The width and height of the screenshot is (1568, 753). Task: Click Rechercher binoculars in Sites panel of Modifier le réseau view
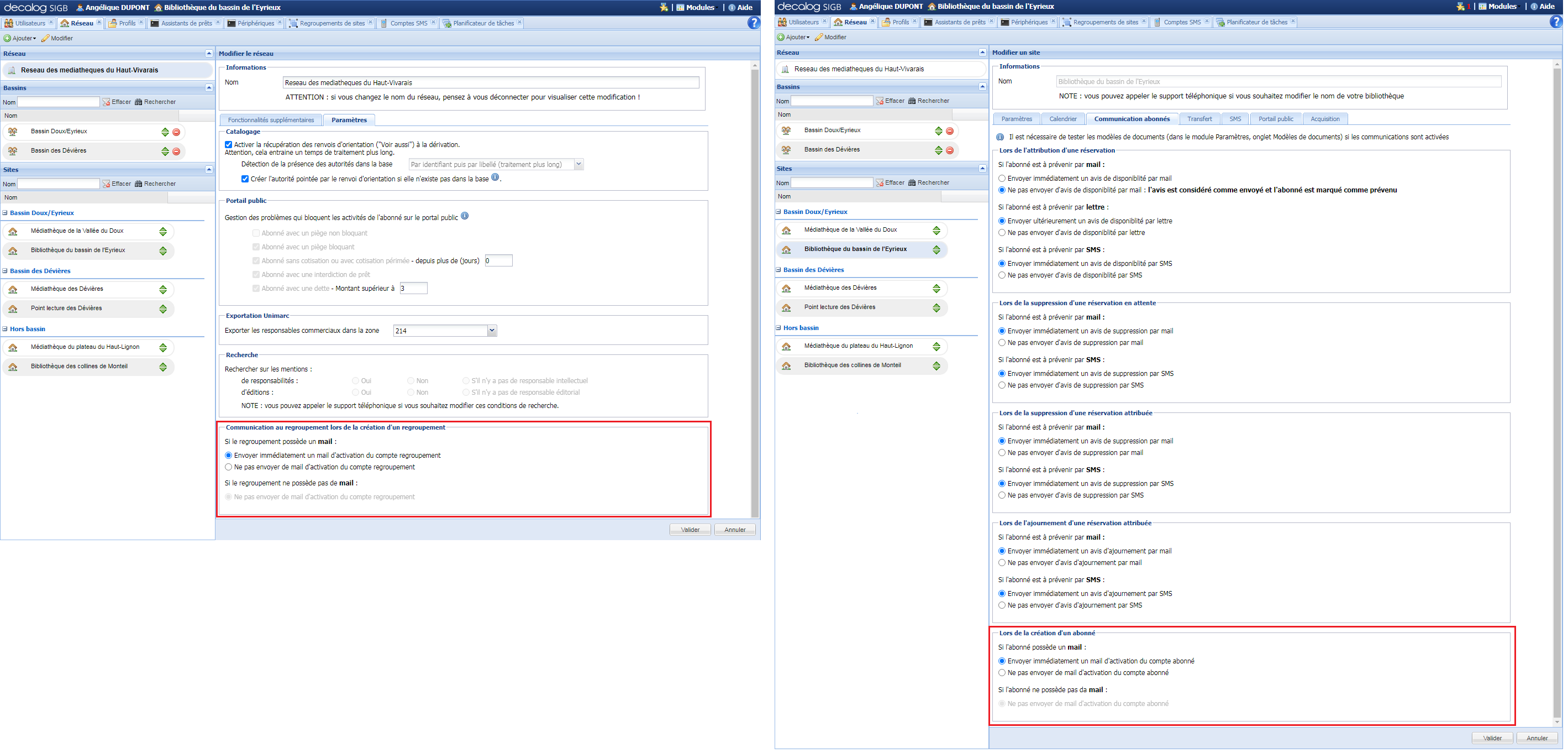coord(138,184)
